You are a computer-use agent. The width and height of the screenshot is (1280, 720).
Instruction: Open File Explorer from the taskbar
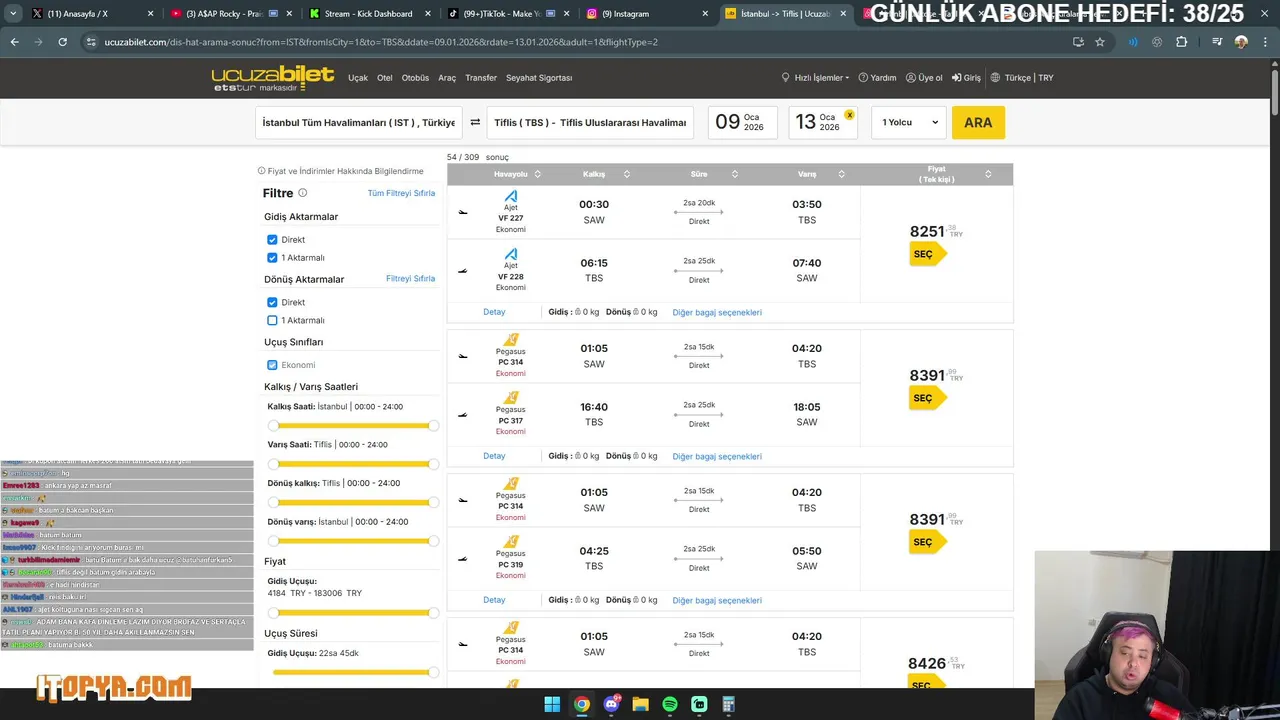point(641,704)
